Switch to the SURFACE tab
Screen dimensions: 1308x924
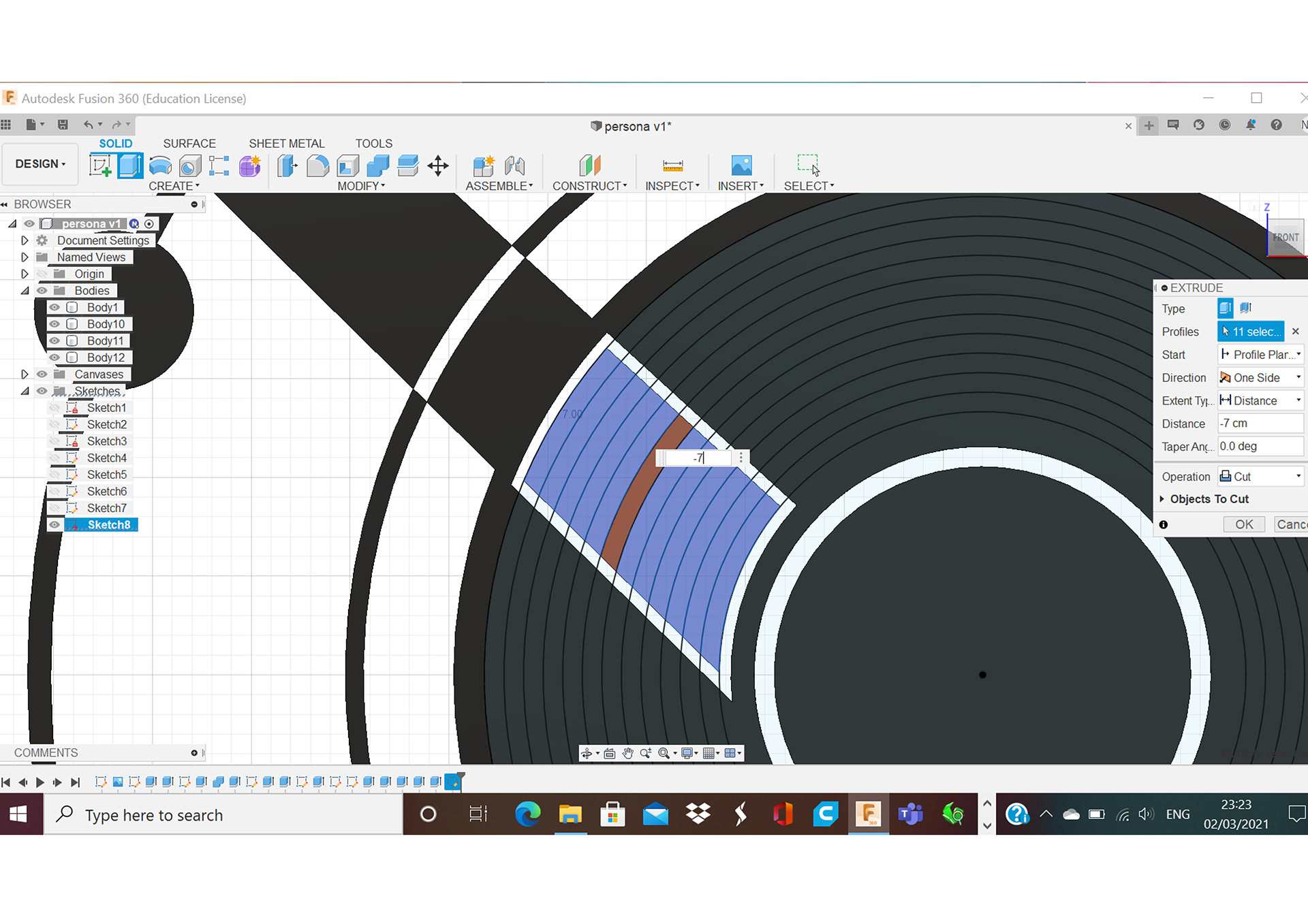189,144
